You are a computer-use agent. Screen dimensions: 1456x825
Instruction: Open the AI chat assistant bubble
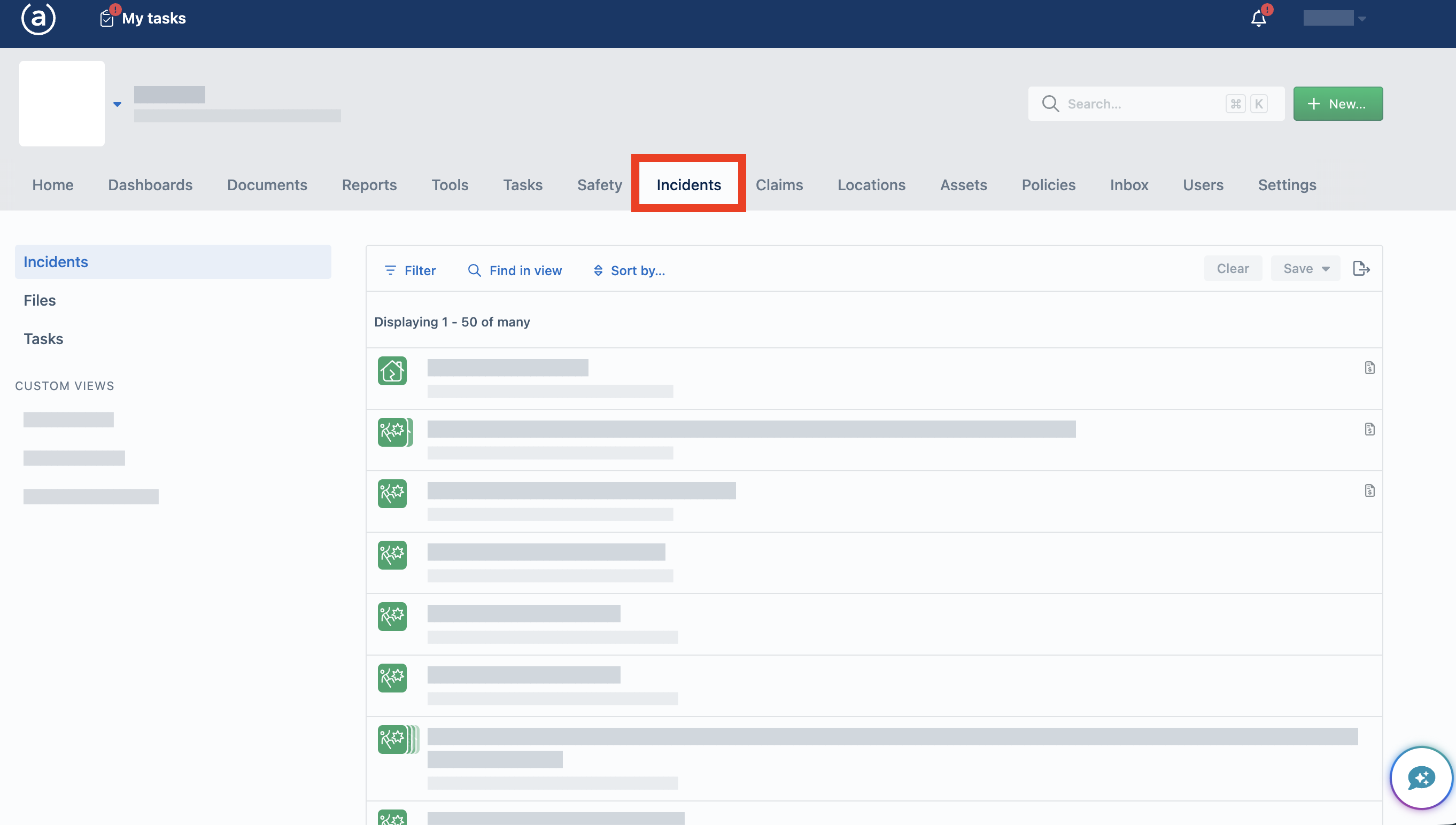pos(1421,778)
